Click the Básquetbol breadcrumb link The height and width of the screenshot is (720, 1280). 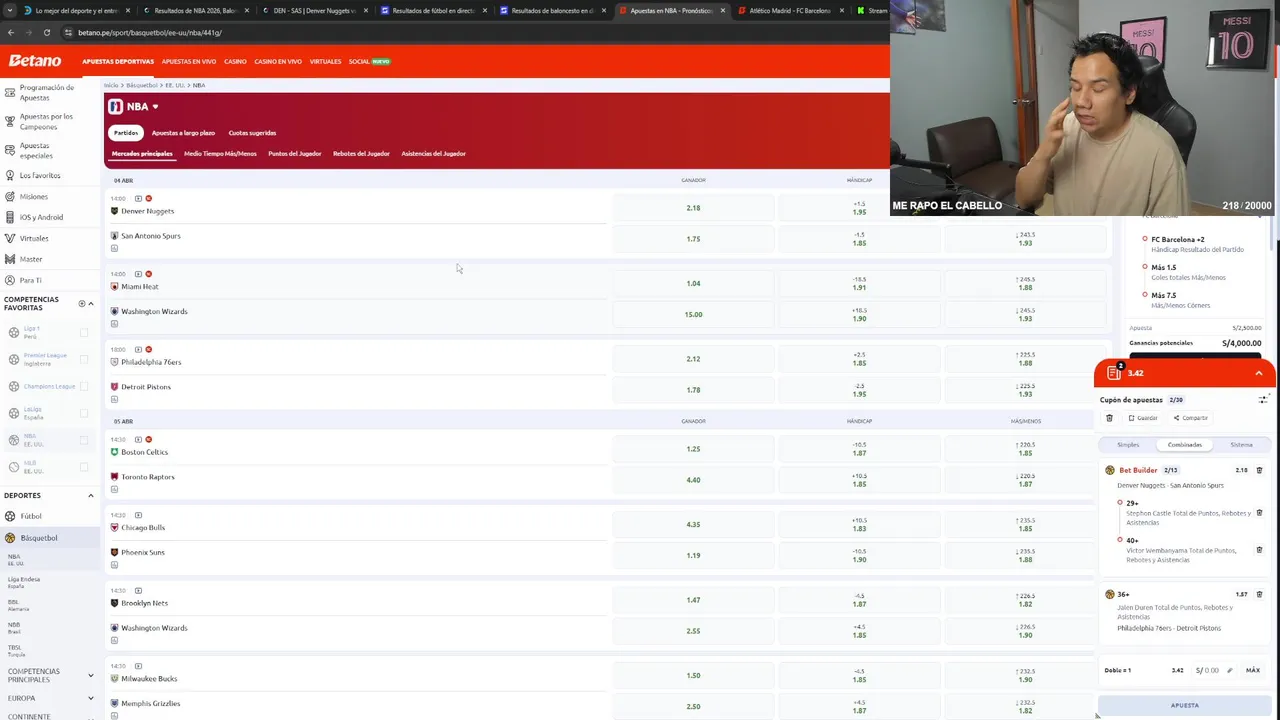(142, 85)
